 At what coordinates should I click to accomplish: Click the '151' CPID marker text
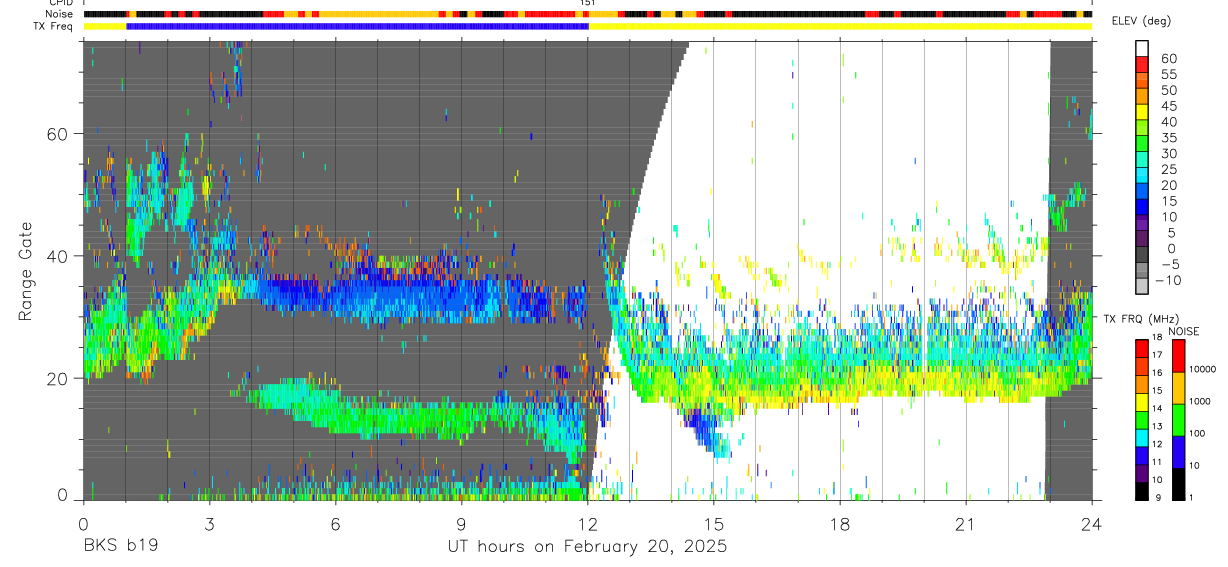coord(587,3)
